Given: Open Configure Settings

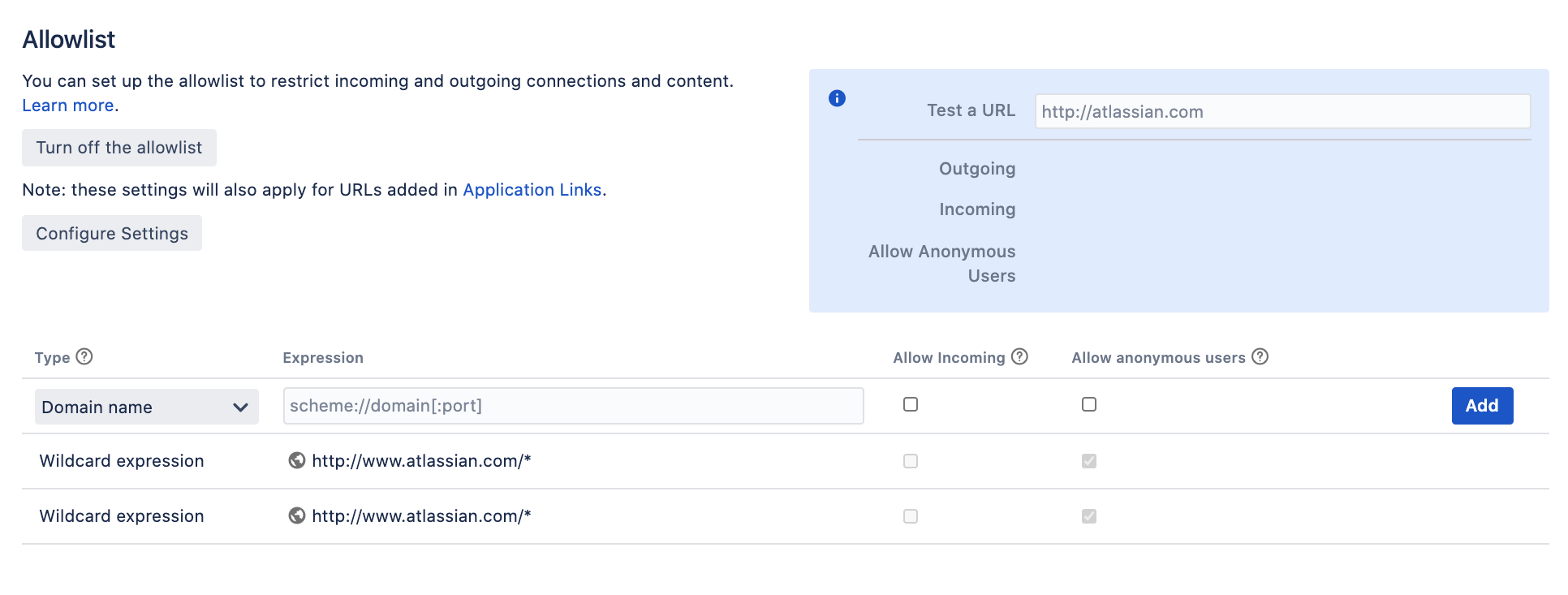Looking at the screenshot, I should 112,233.
